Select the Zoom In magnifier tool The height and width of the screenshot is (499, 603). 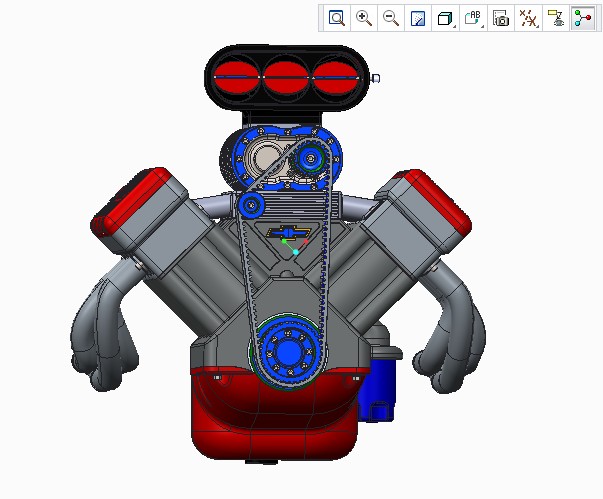(364, 18)
